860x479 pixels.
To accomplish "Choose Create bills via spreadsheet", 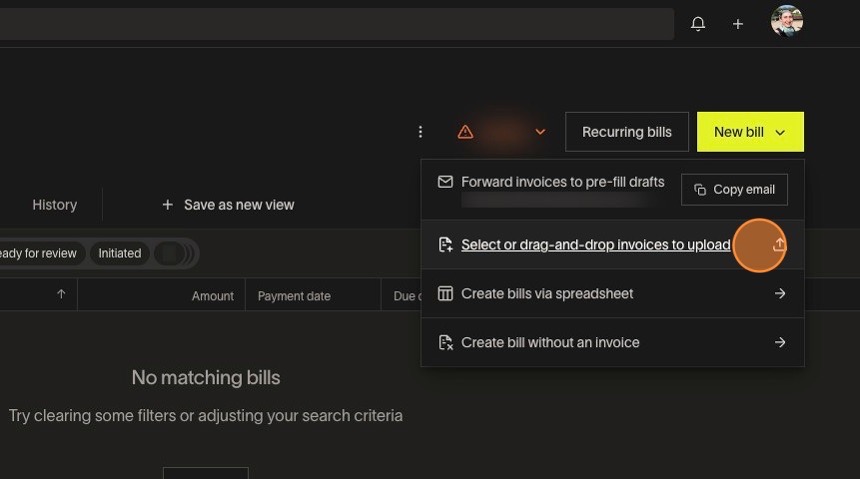I will pos(547,294).
